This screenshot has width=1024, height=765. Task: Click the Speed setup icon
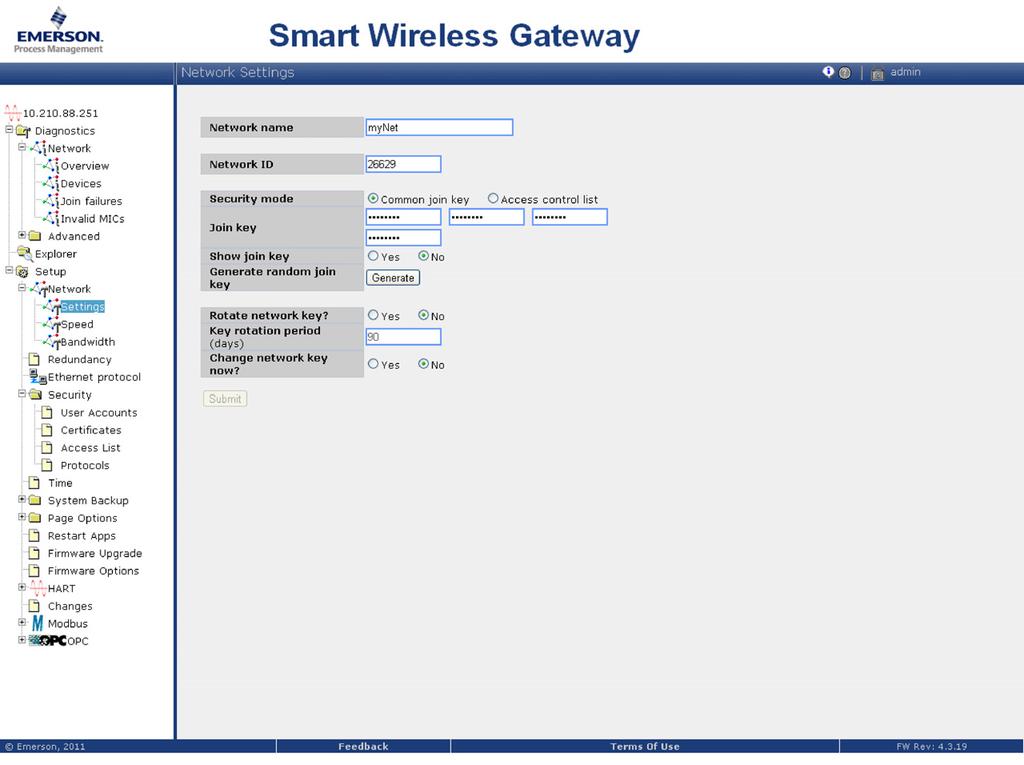pyautogui.click(x=52, y=324)
